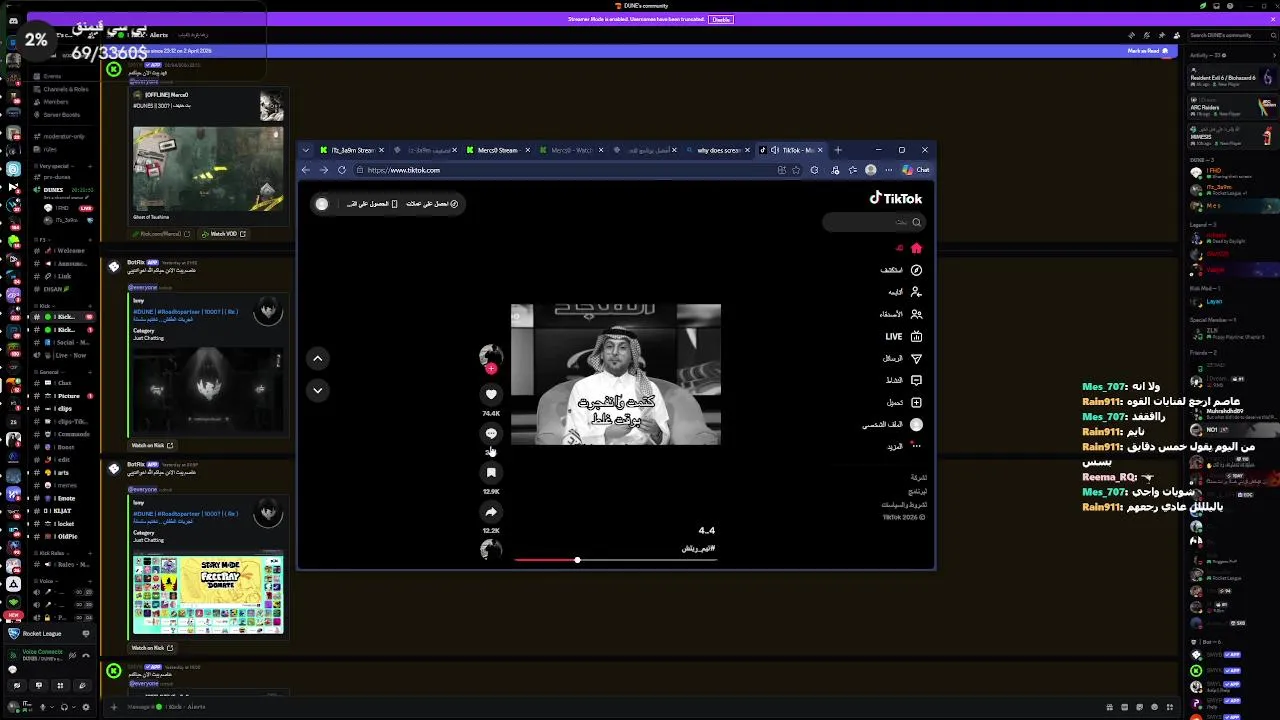The image size is (1280, 720).
Task: Toggle the round switch beside the 'Get app' pill
Action: pos(322,203)
